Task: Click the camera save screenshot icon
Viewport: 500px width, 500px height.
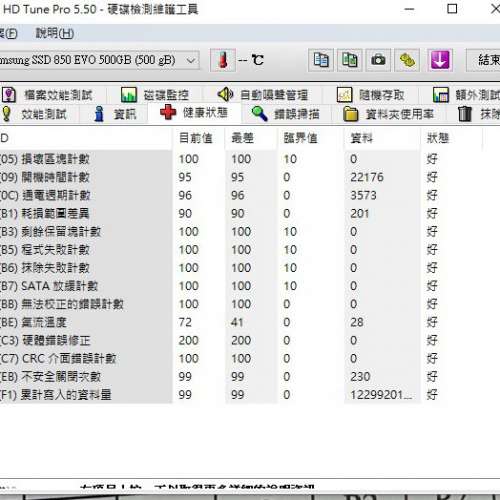Action: pos(378,60)
